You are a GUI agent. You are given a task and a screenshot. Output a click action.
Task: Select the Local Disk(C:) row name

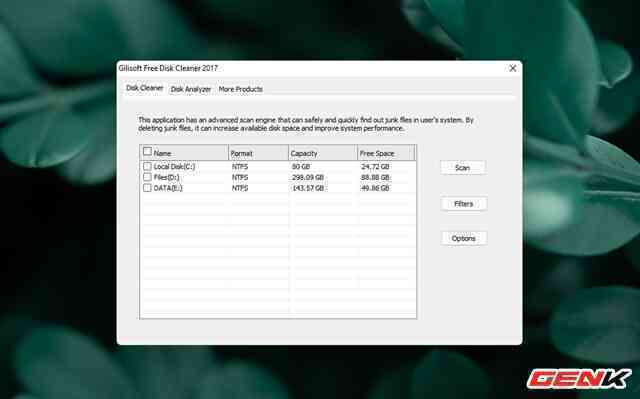pyautogui.click(x=174, y=166)
